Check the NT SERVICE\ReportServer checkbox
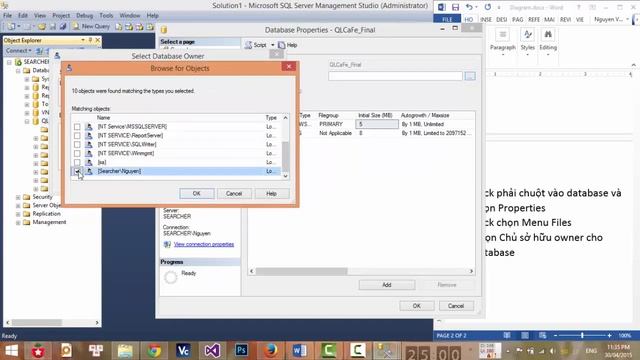 click(77, 136)
